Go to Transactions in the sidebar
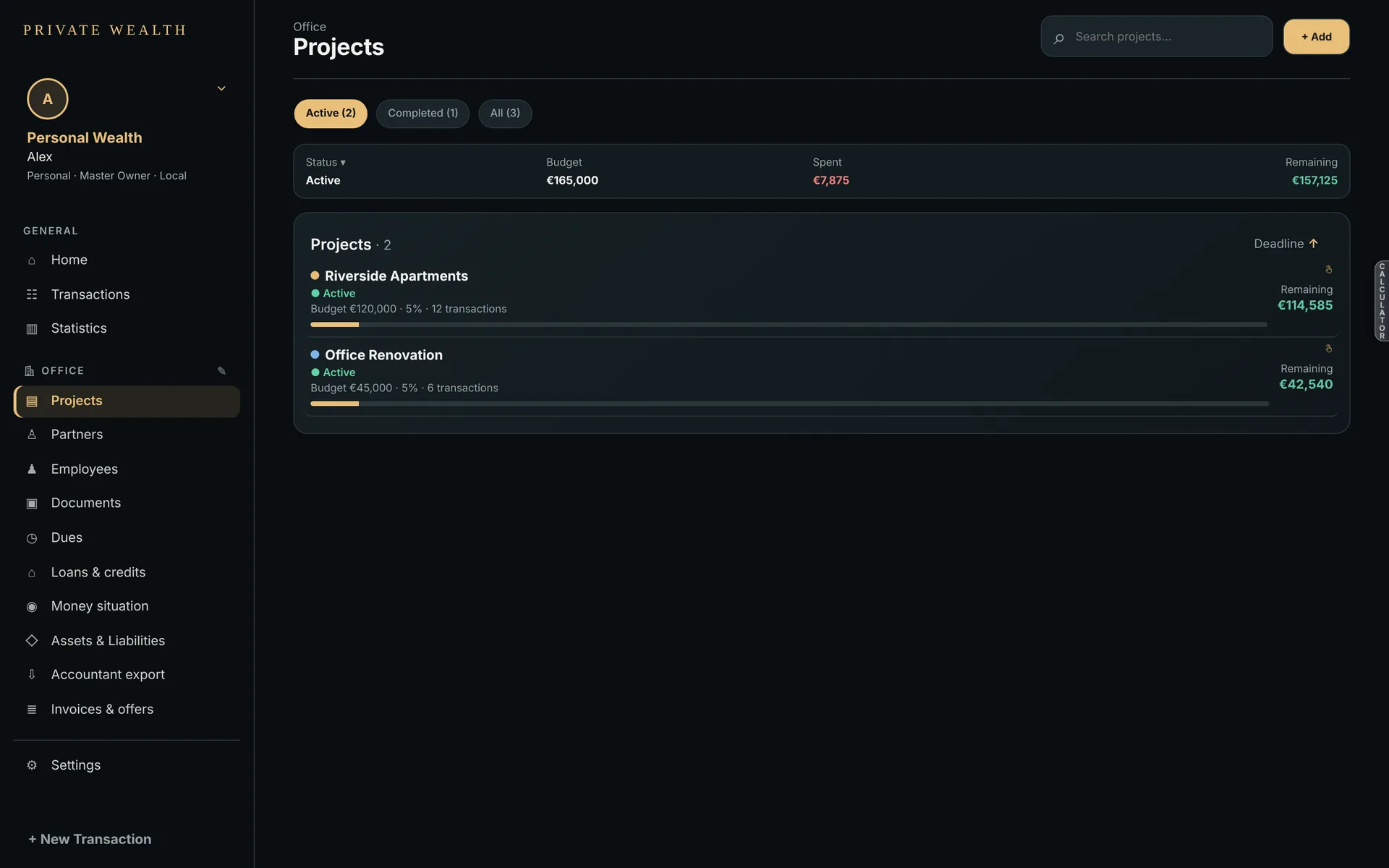 pos(127,294)
